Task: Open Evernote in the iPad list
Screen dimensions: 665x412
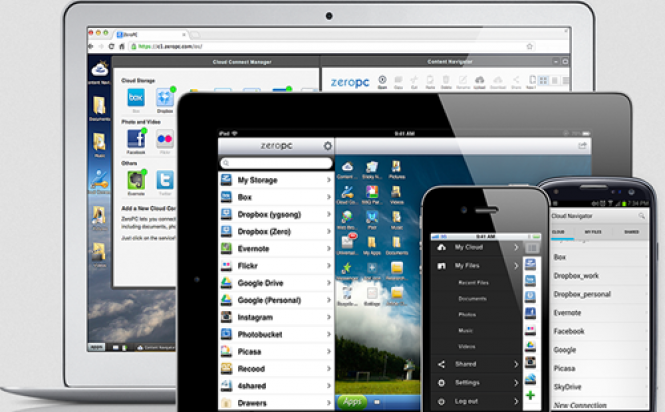Action: [x=276, y=249]
